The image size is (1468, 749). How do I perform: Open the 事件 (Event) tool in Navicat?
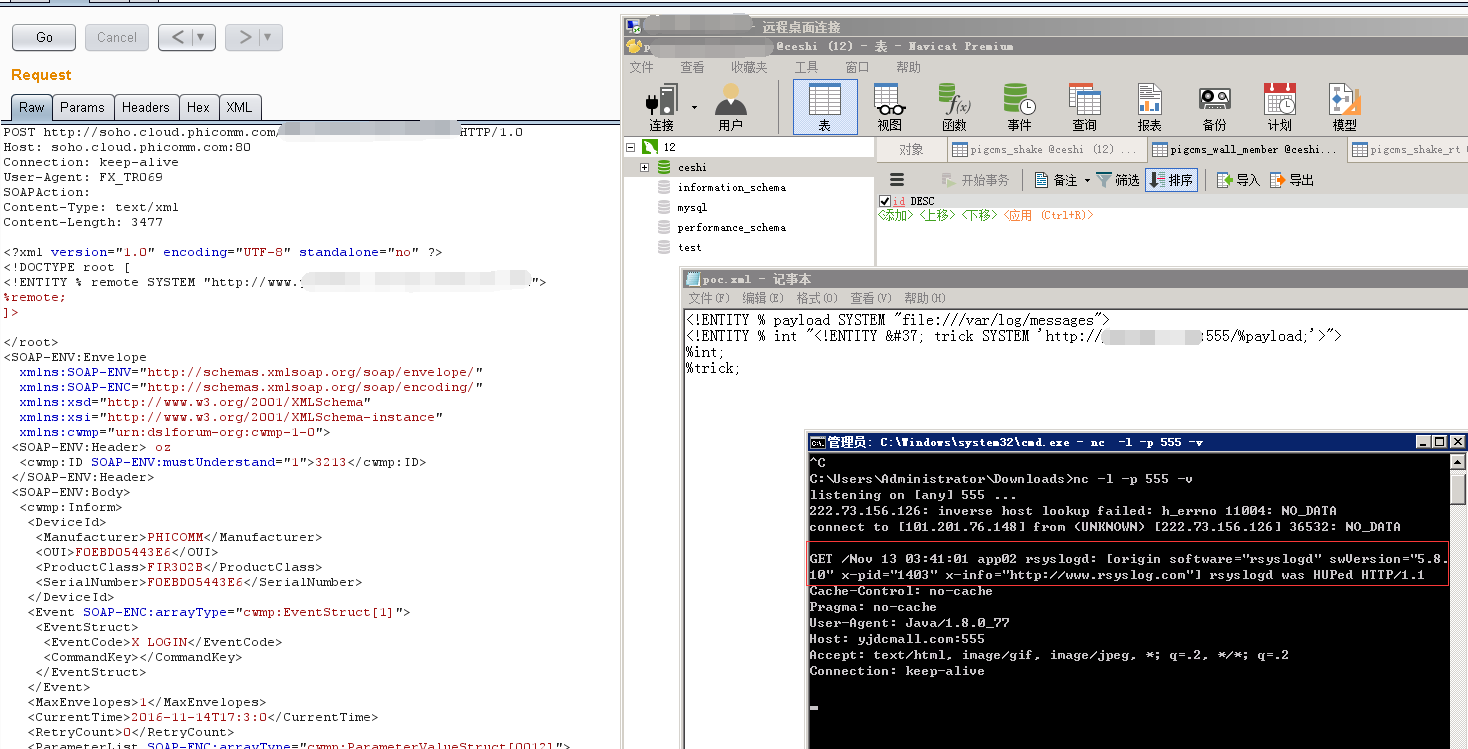tap(1019, 108)
